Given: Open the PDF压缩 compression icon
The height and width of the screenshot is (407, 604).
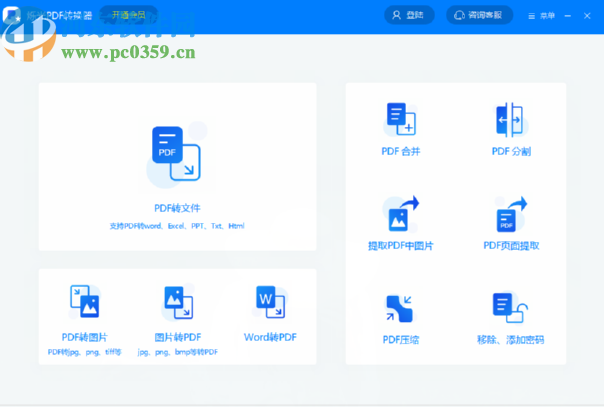Looking at the screenshot, I should (399, 308).
